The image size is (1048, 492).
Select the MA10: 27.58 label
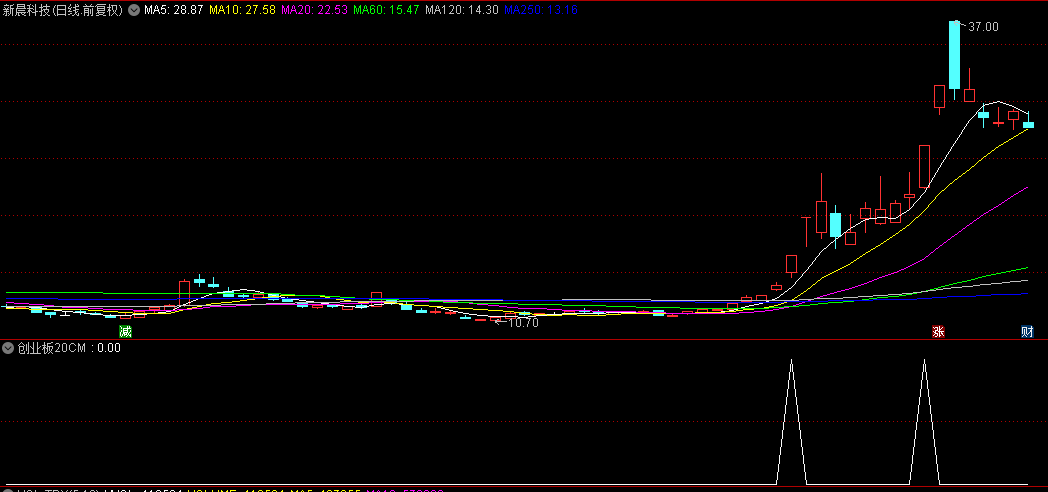(x=243, y=10)
